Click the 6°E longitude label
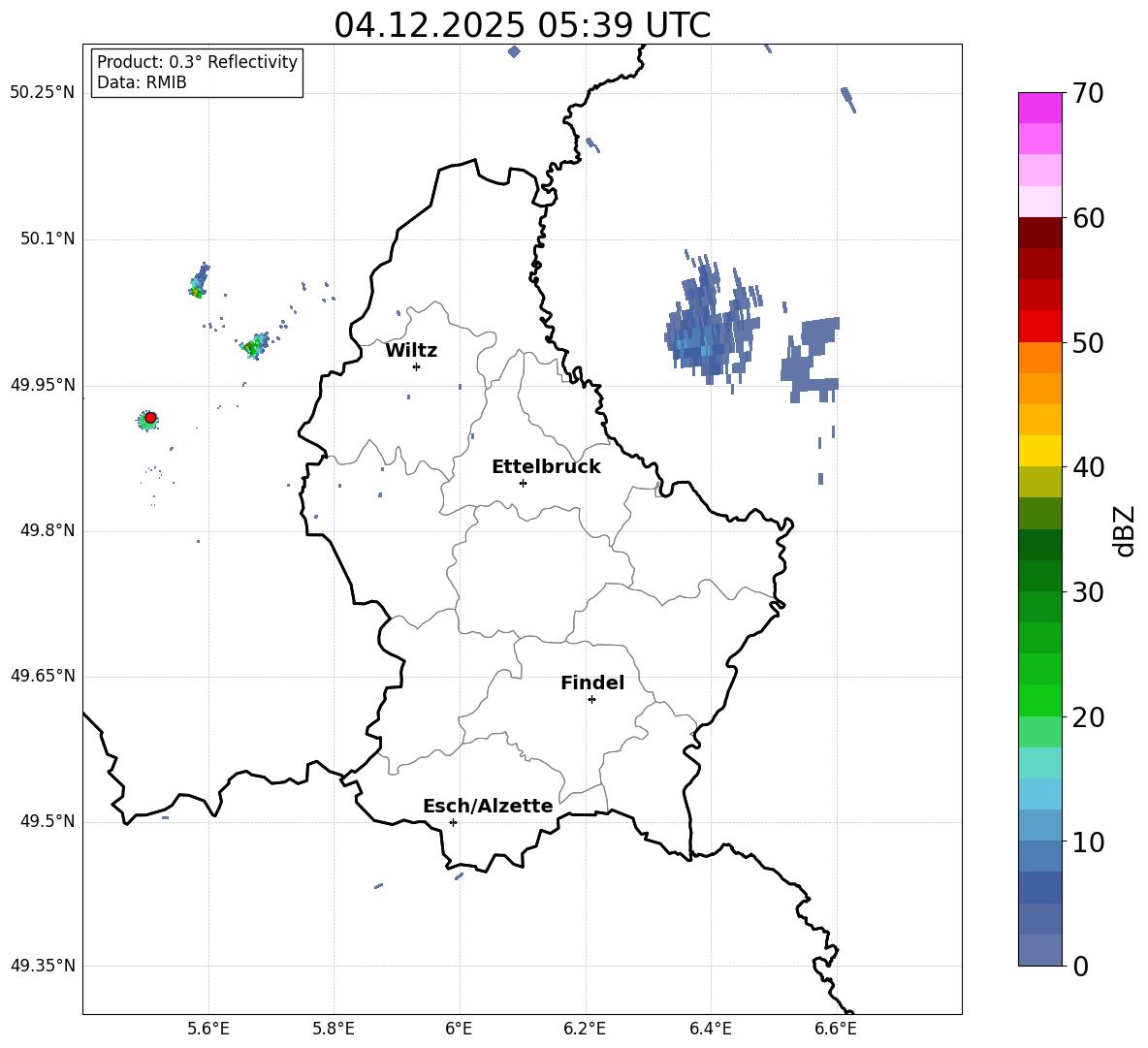The width and height of the screenshot is (1148, 1048). [459, 1029]
